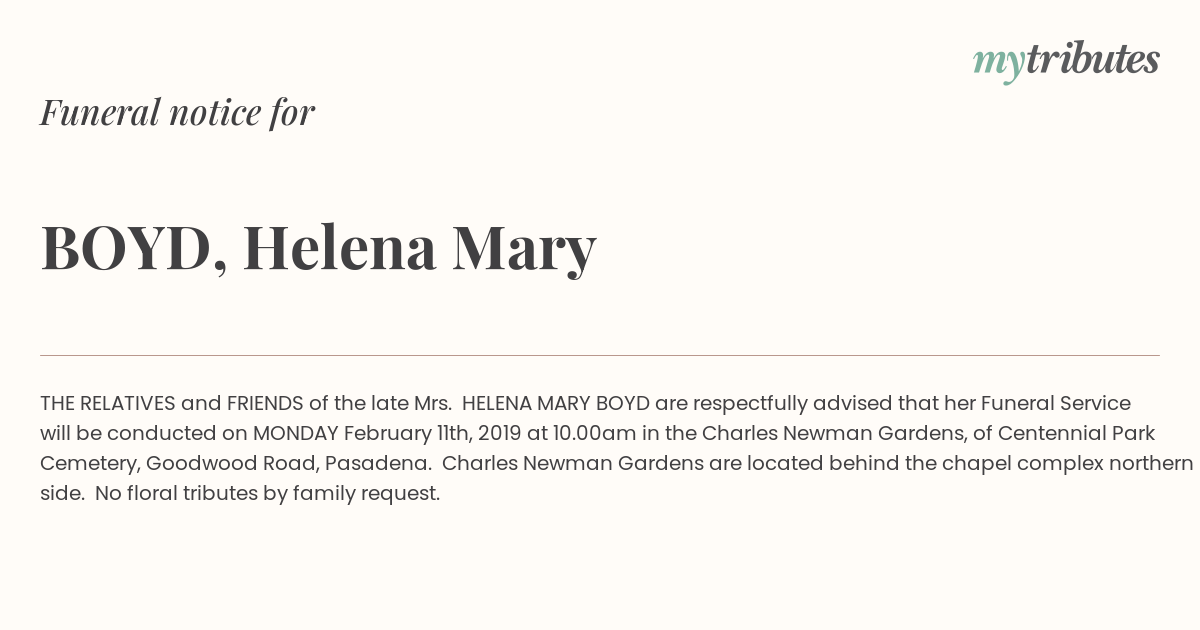Click the "Funeral notice for" heading
This screenshot has height=630, width=1200.
(177, 112)
